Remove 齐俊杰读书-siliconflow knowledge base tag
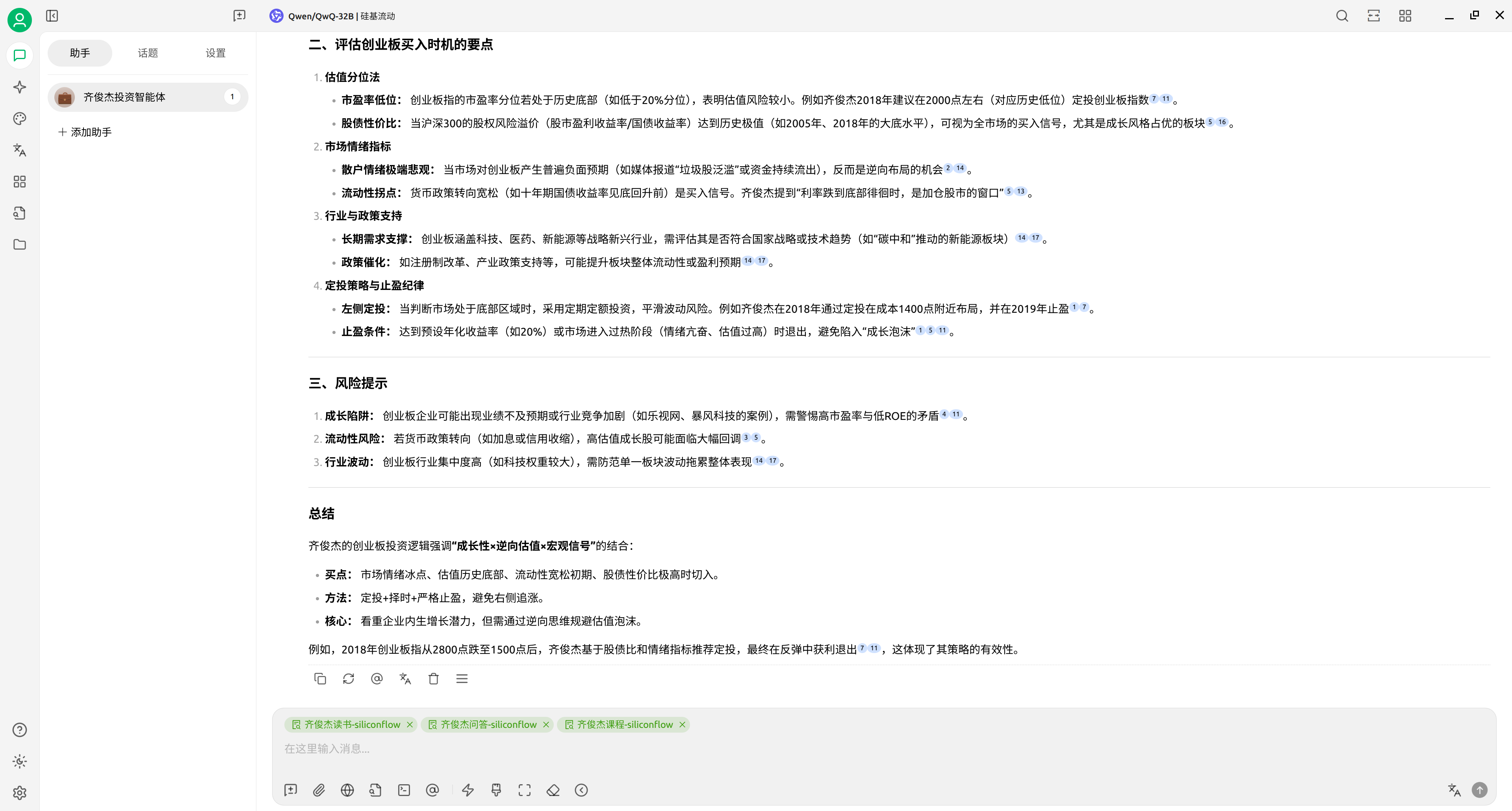 click(410, 724)
